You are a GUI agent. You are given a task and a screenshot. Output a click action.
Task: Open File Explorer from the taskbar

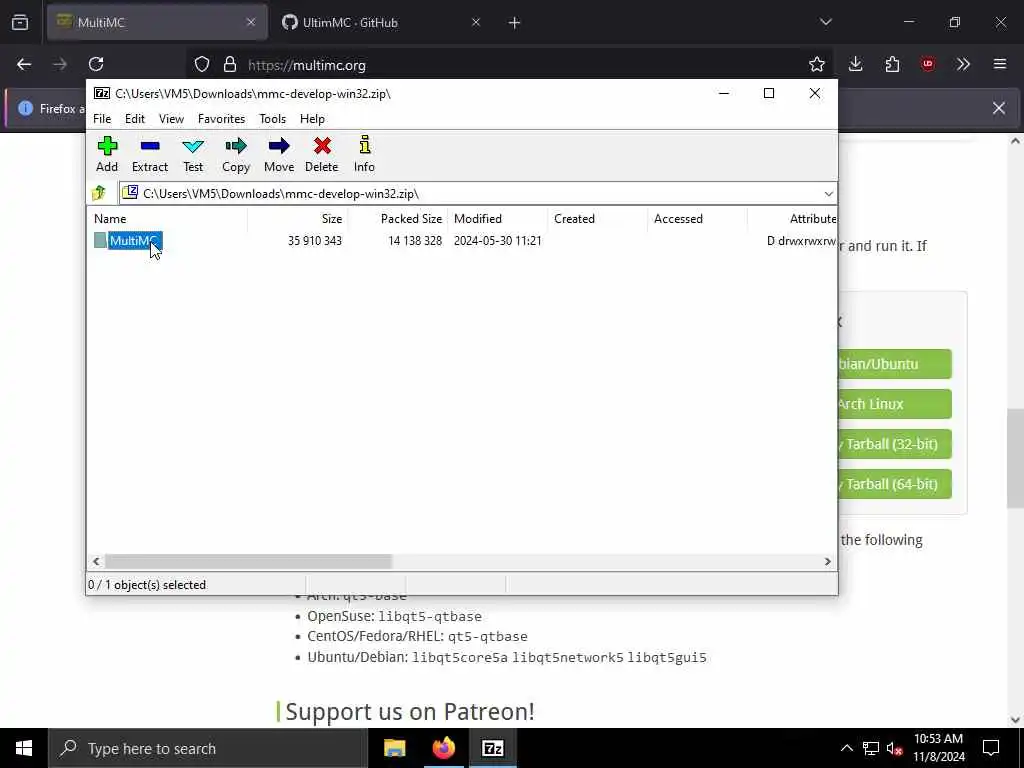tap(394, 748)
